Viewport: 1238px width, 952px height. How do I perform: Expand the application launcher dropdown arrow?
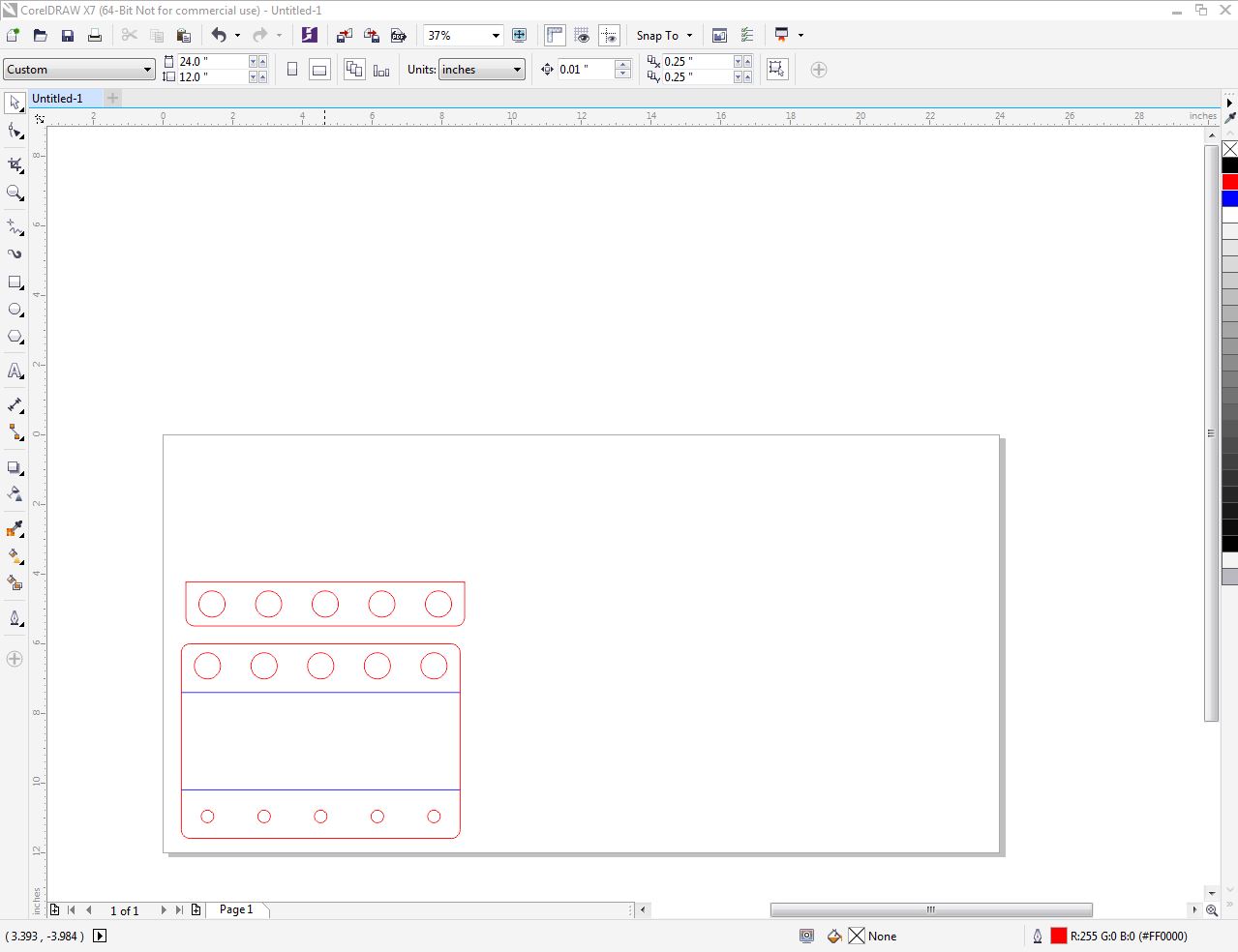click(800, 36)
